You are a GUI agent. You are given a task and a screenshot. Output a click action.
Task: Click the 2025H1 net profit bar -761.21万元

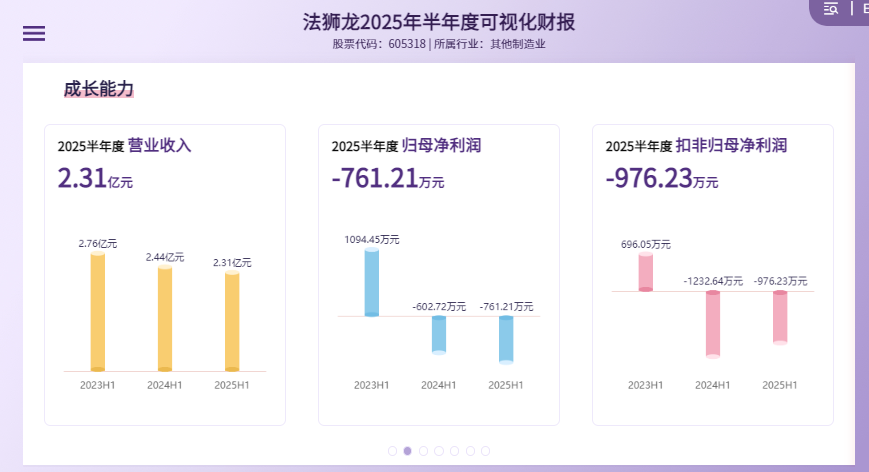[x=506, y=339]
